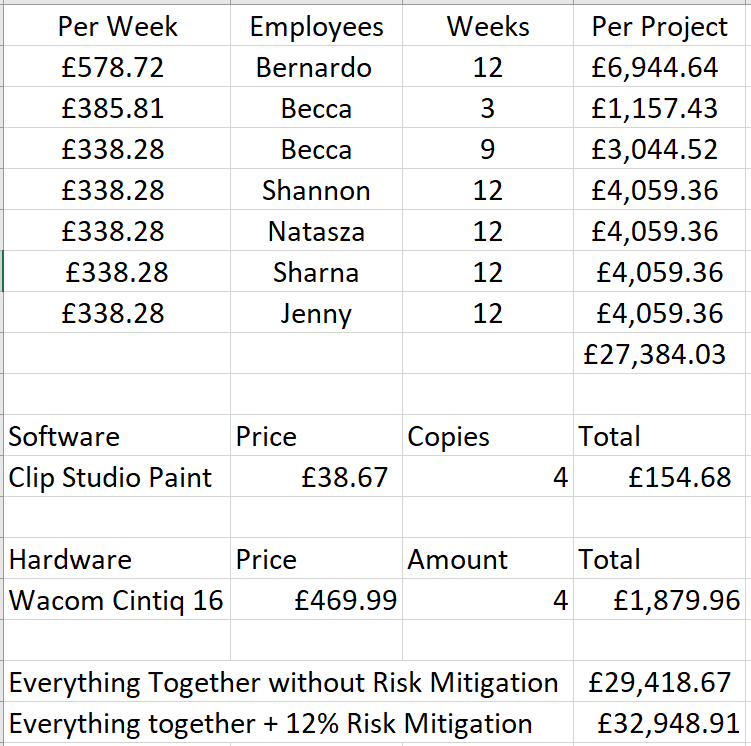Select the £38.67 software price cell

344,478
